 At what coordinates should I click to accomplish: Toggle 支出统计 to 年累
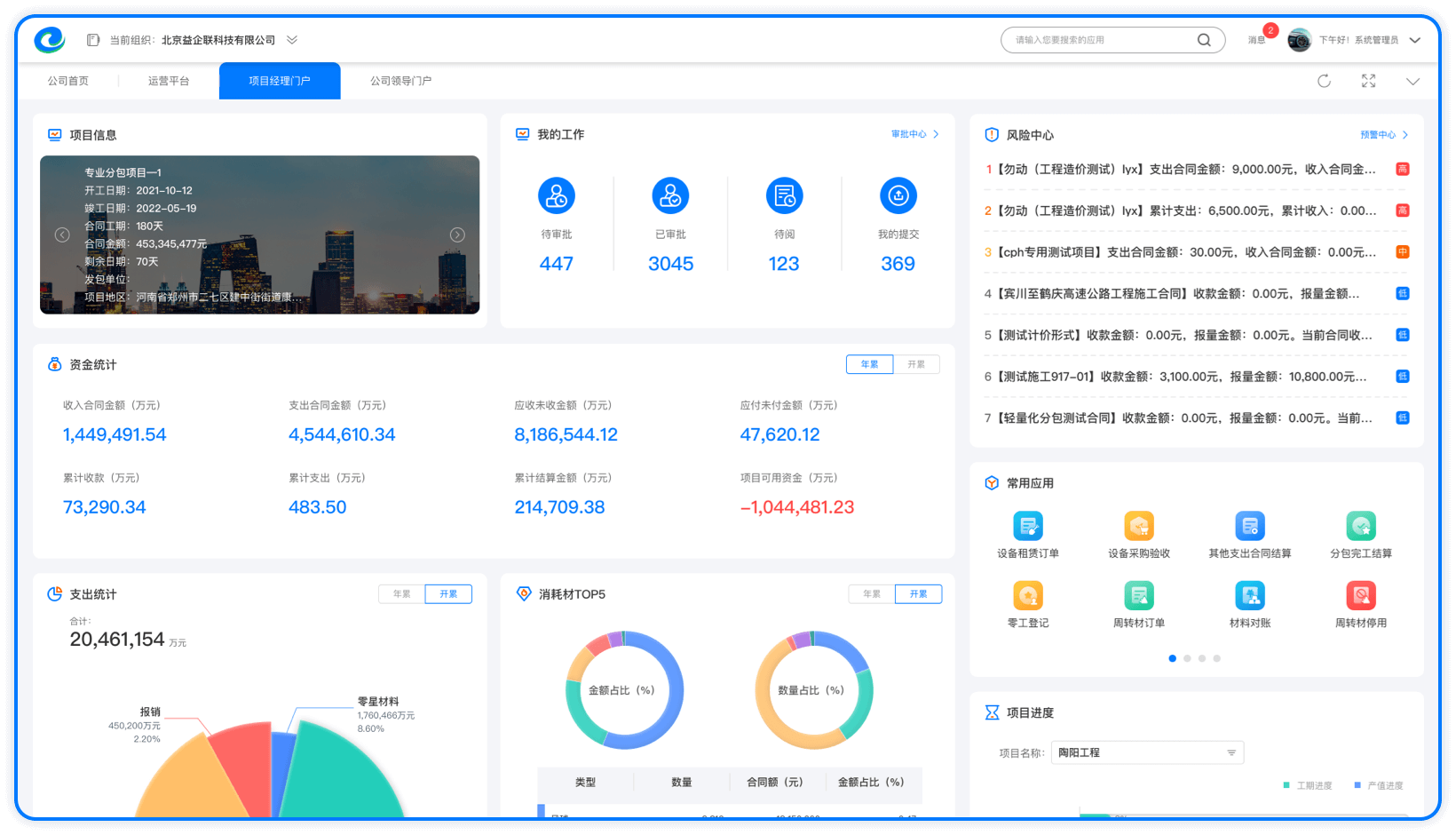click(x=402, y=594)
